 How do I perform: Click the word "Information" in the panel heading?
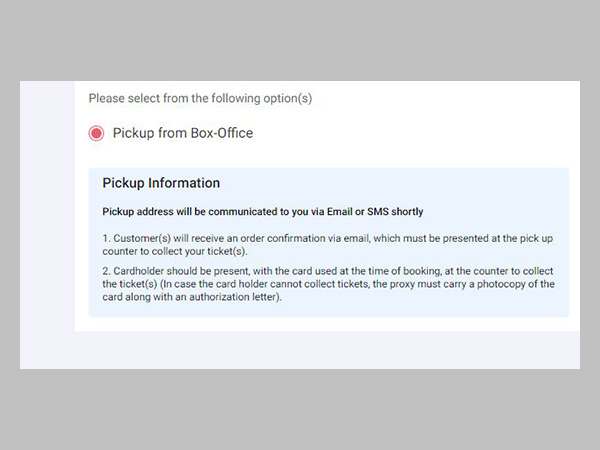(184, 183)
